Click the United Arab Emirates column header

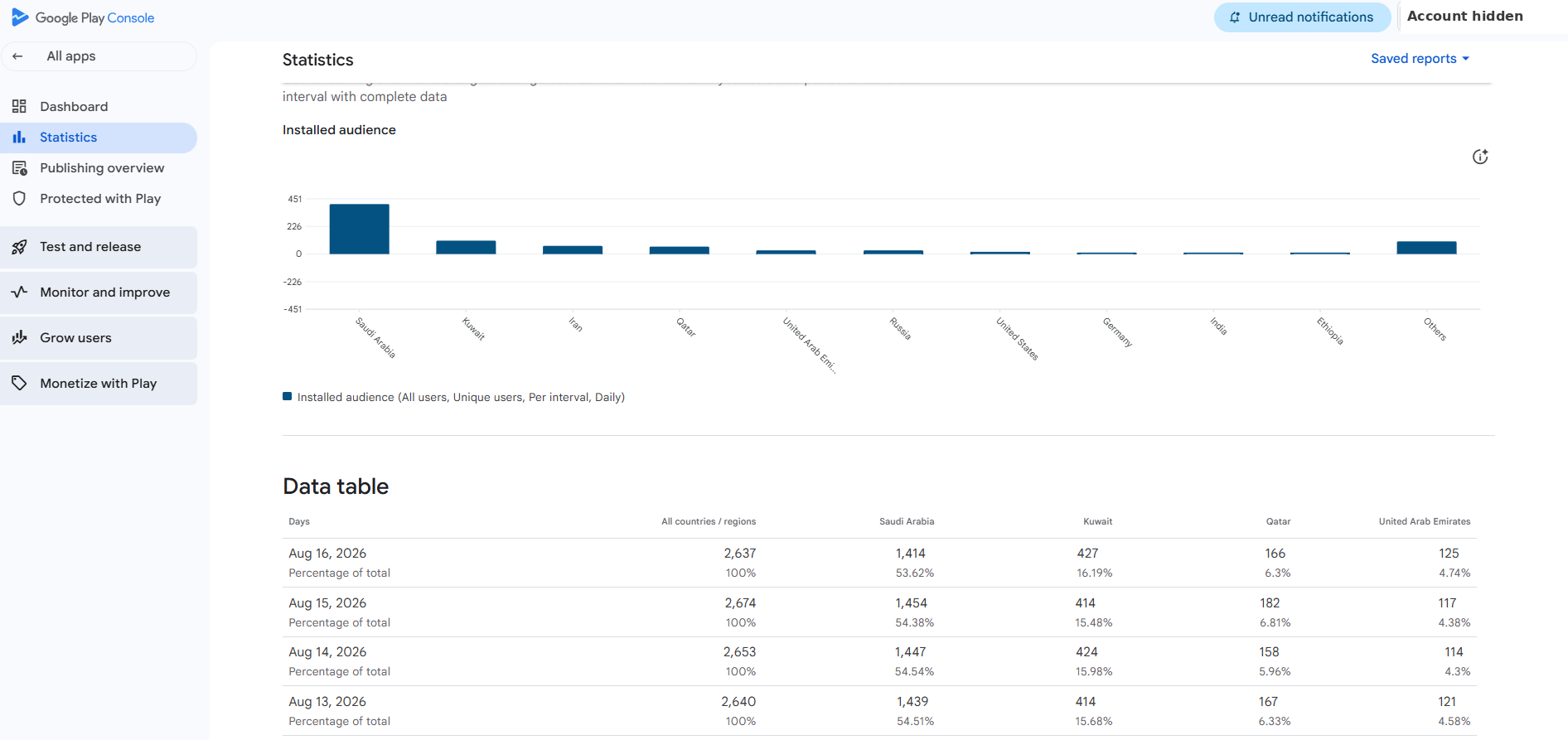pos(1425,521)
